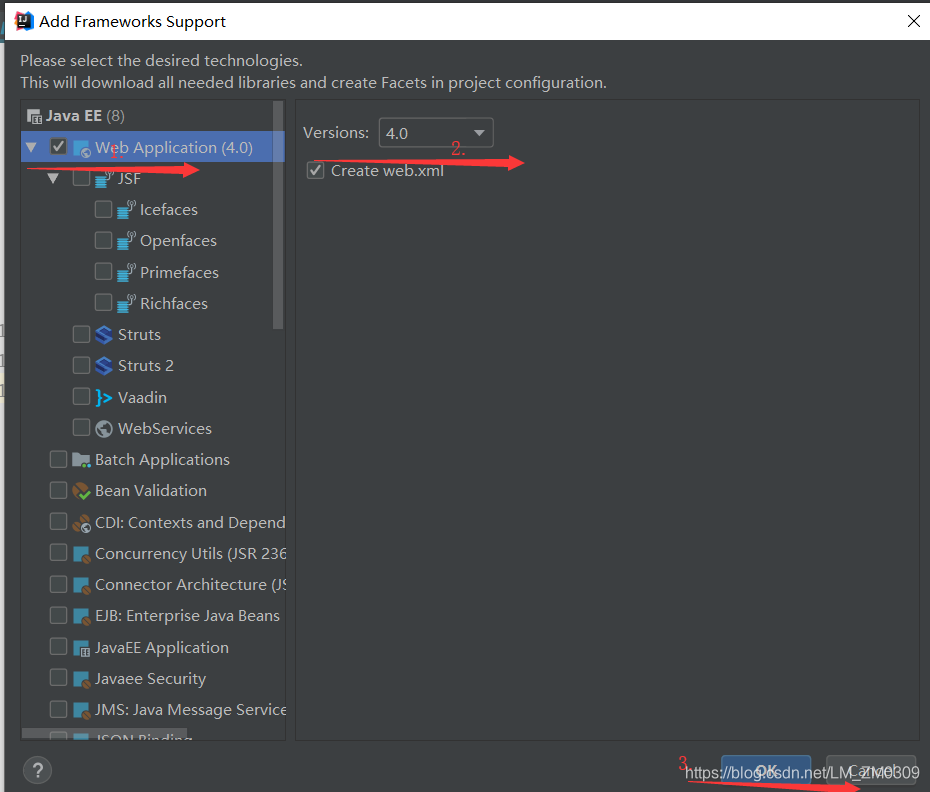Click the Vaadin icon
Screen dimensions: 930x792
pyautogui.click(x=104, y=397)
